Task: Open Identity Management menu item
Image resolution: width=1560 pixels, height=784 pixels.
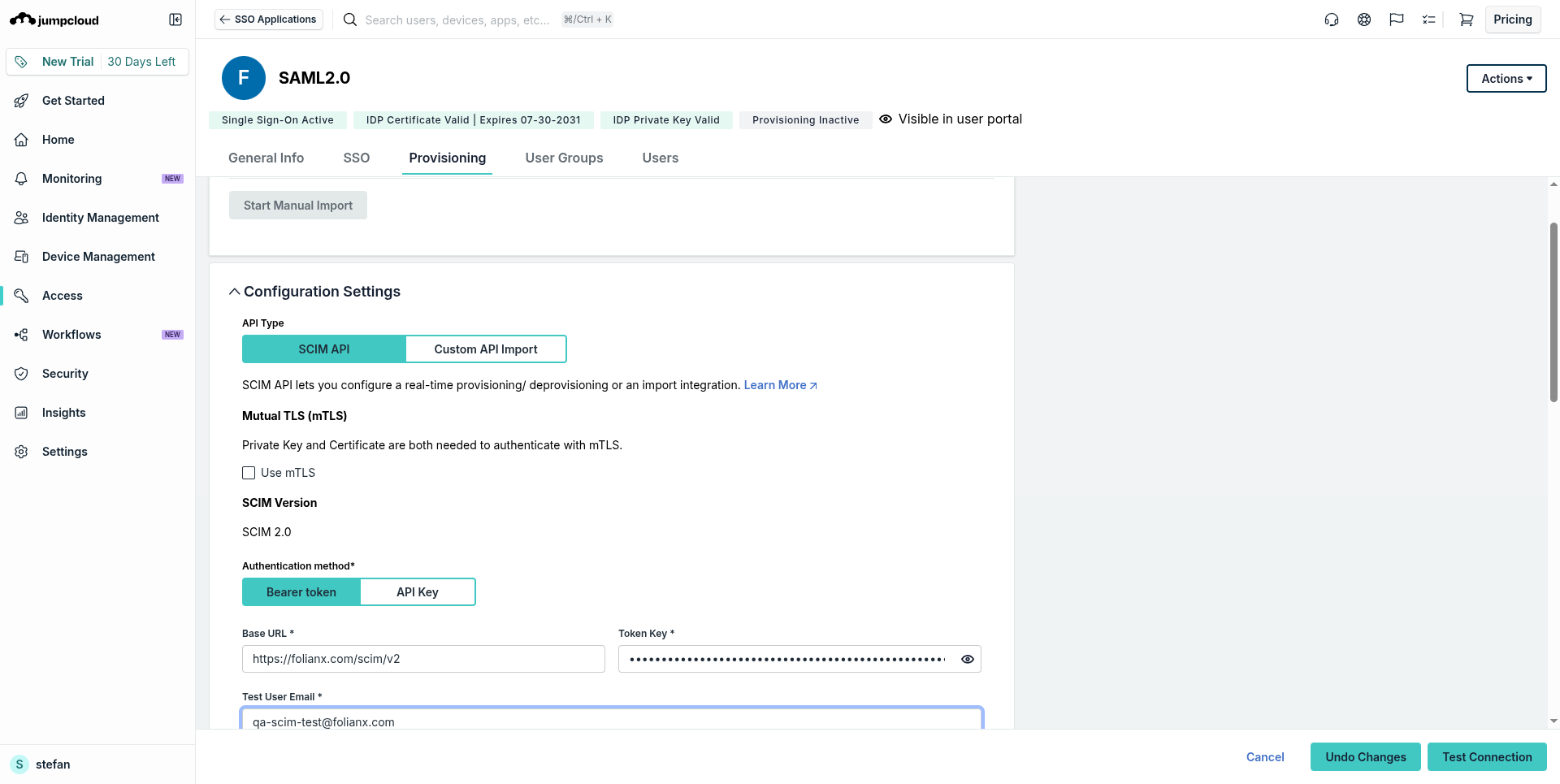Action: click(101, 218)
